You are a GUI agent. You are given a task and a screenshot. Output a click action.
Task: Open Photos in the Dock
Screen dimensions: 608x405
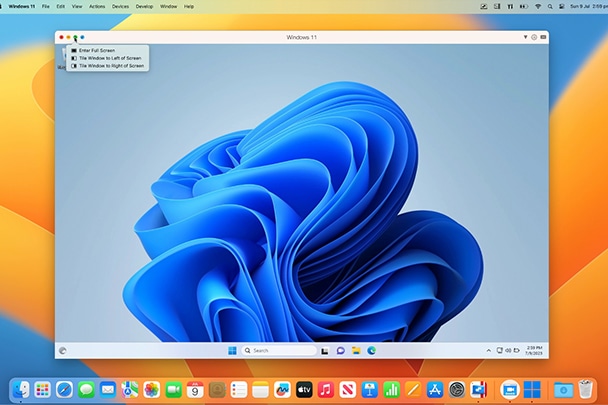[x=152, y=389]
